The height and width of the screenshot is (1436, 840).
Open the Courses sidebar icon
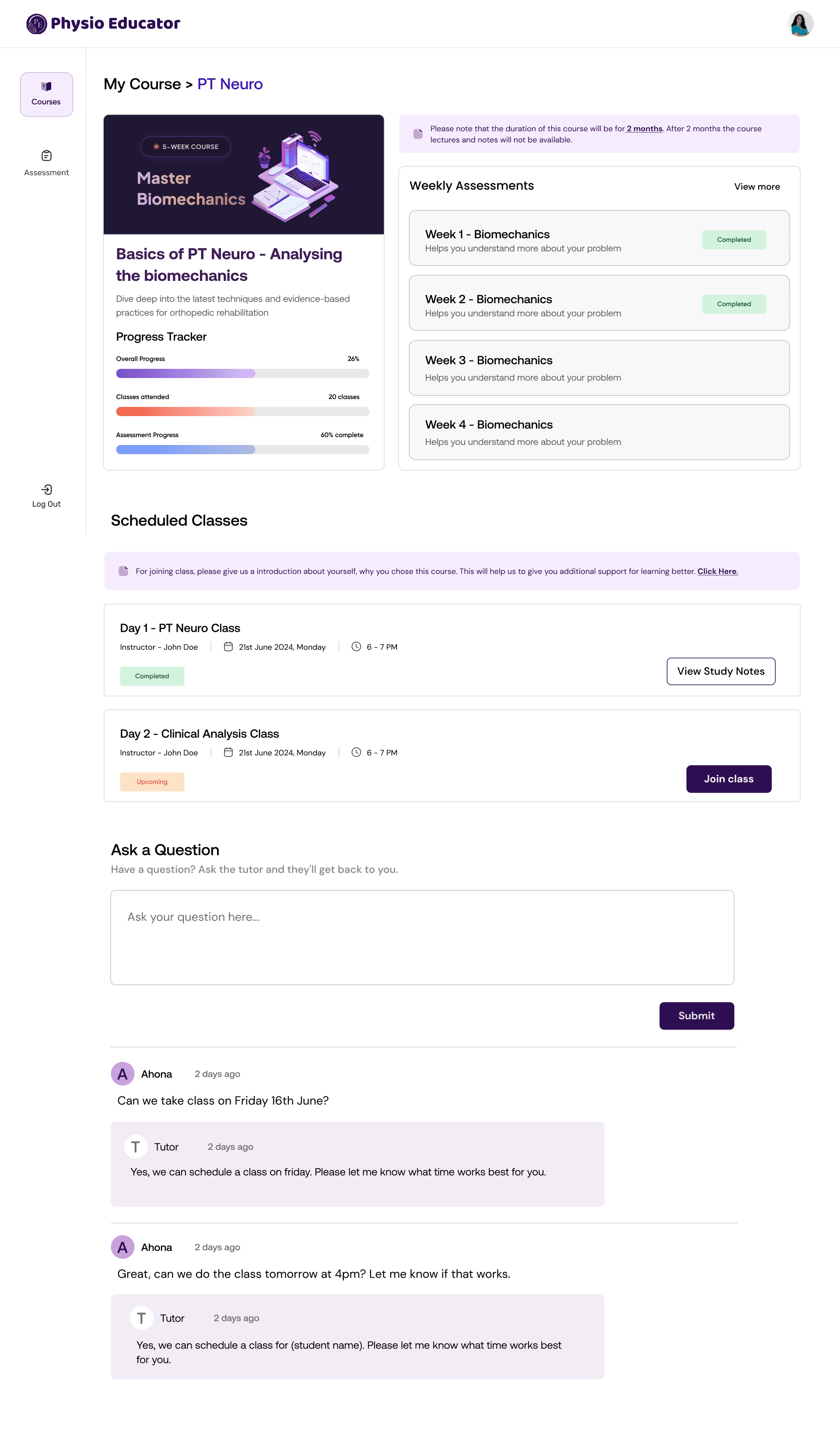pyautogui.click(x=46, y=87)
